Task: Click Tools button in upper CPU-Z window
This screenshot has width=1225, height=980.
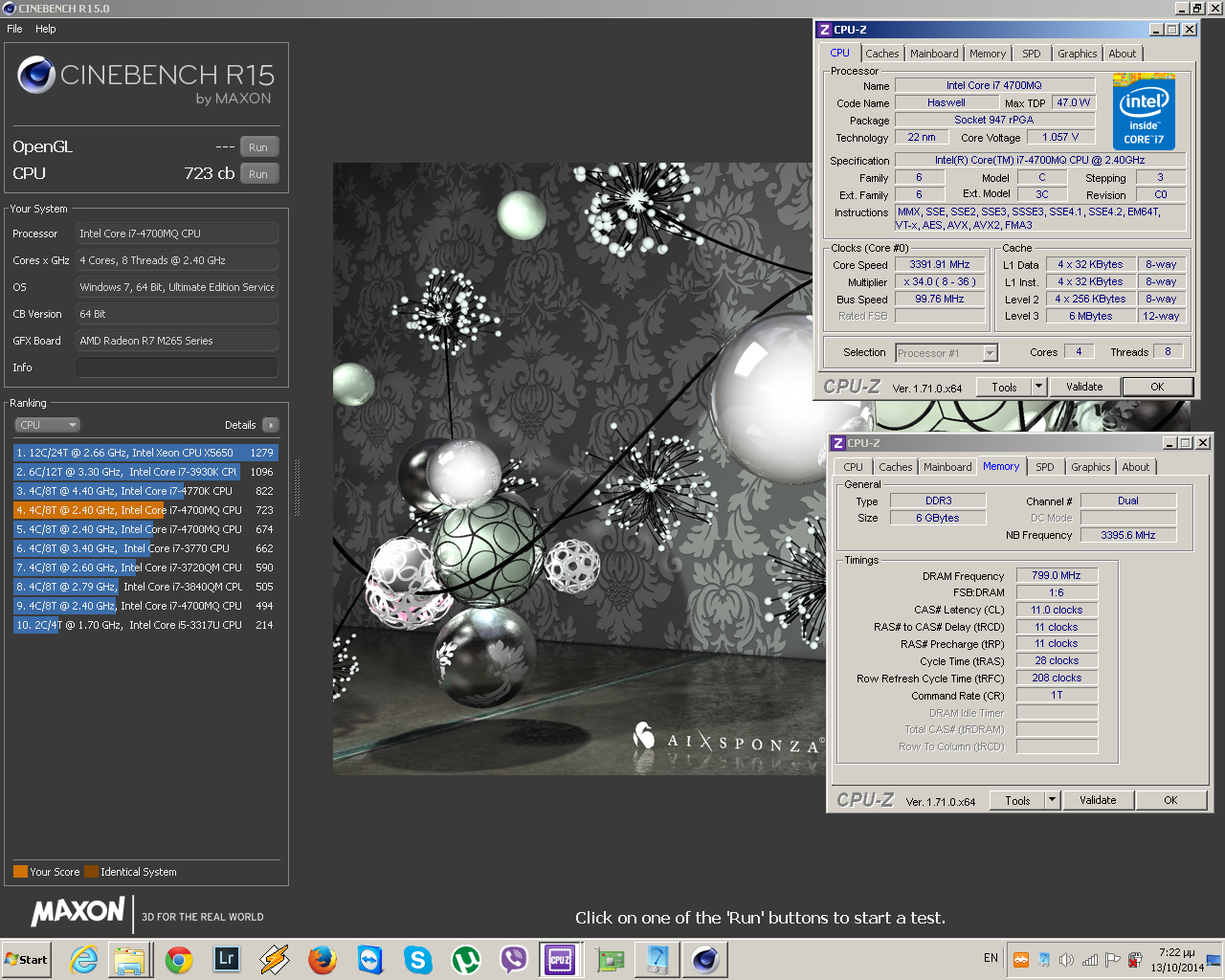Action: point(1004,387)
